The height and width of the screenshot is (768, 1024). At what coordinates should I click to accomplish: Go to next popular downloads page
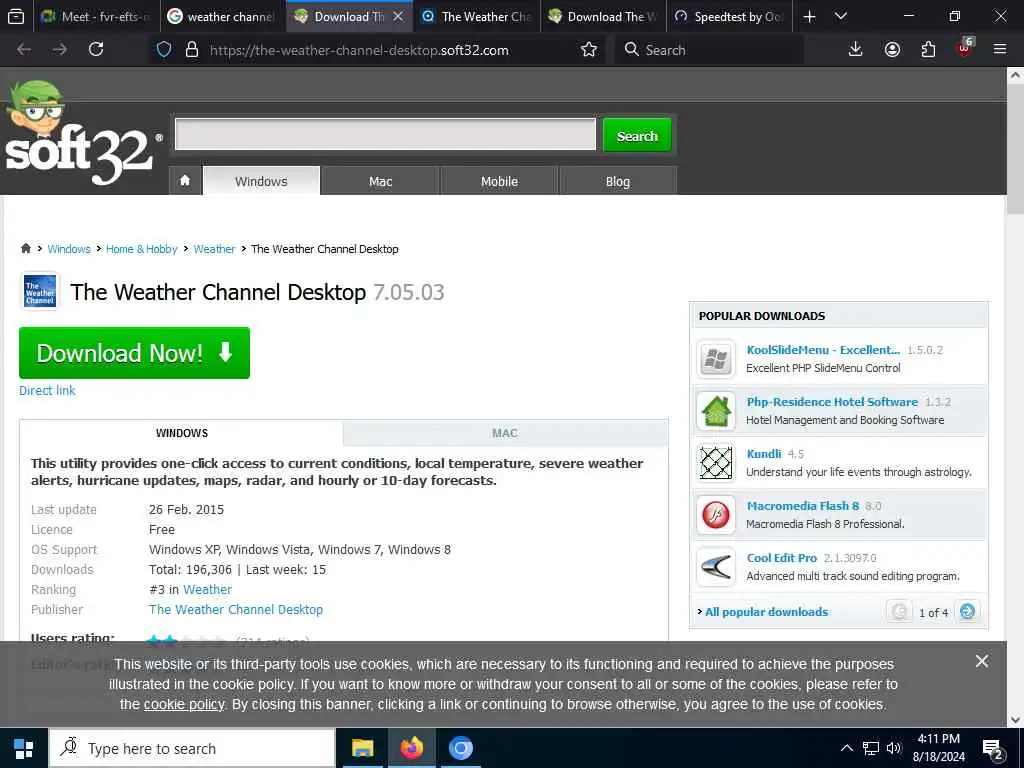pyautogui.click(x=967, y=612)
